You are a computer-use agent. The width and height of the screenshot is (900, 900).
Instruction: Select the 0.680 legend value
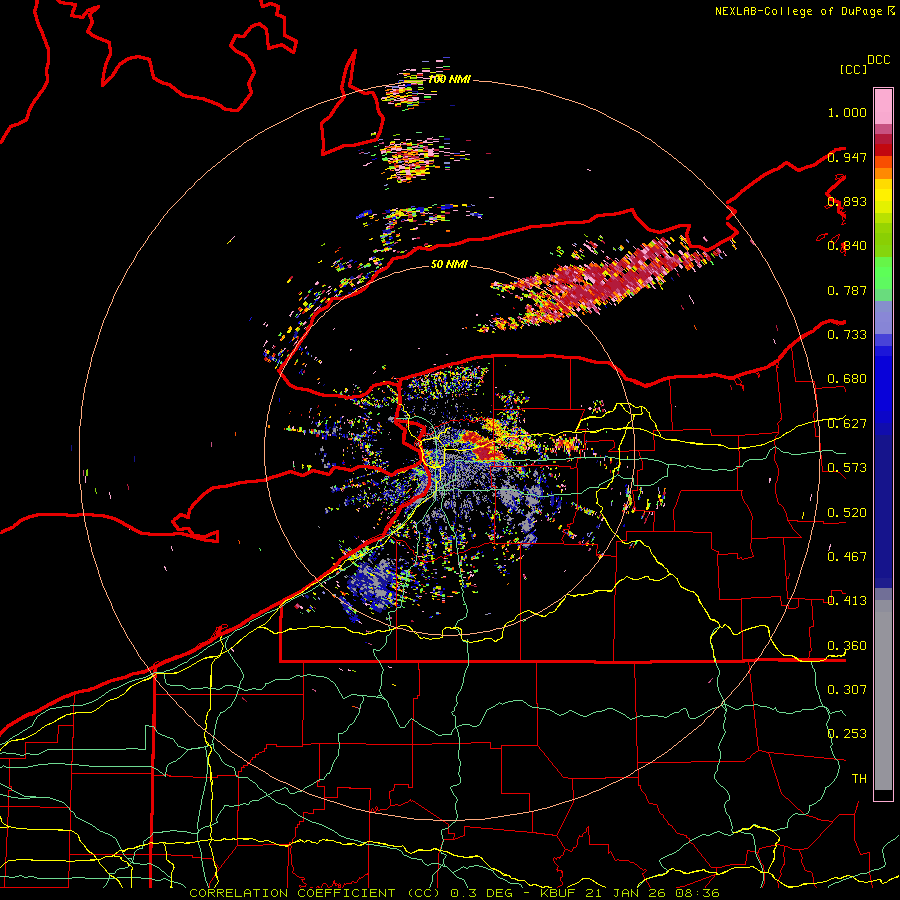[847, 379]
